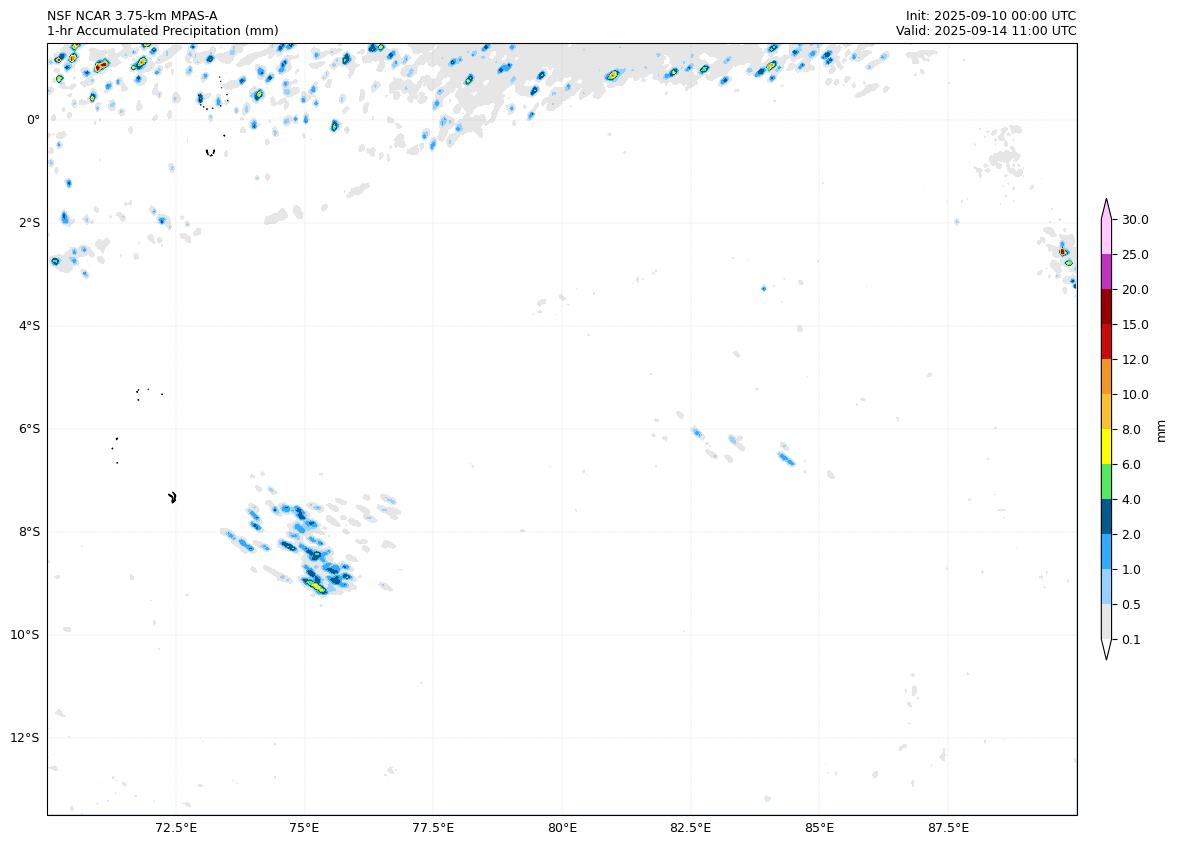Click the "NSF NCAR 3.75-km MPAS-A" title
This screenshot has width=1177, height=845.
coord(132,16)
